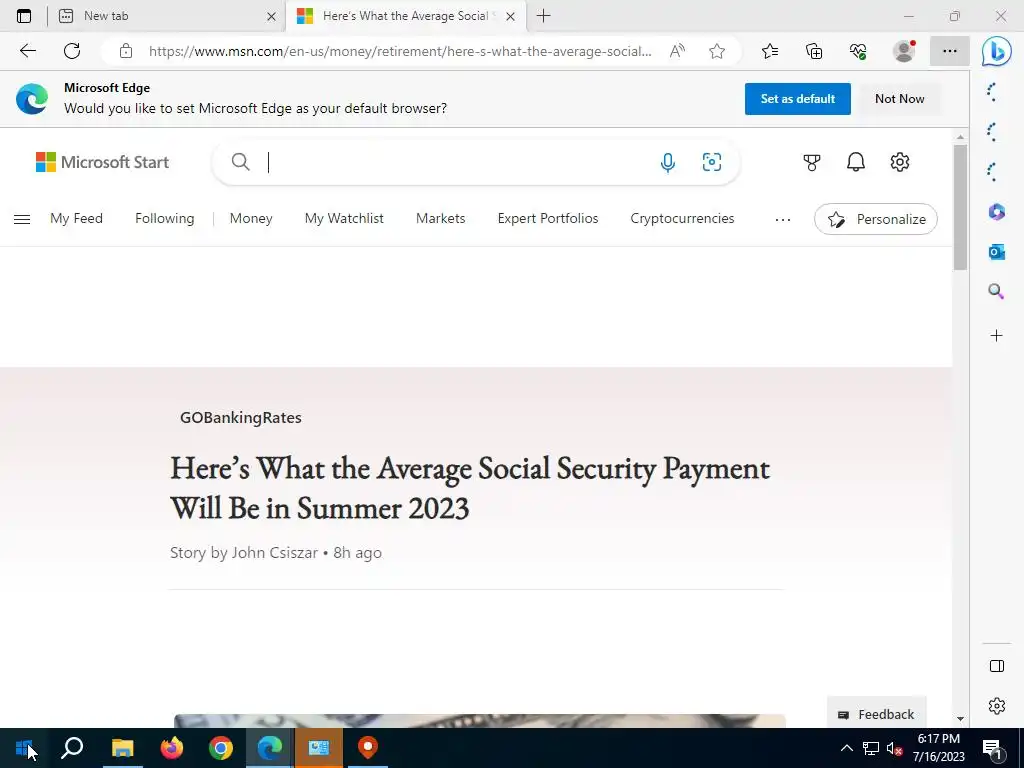Image resolution: width=1024 pixels, height=768 pixels.
Task: Set Microsoft Edge as default browser
Action: pos(797,99)
